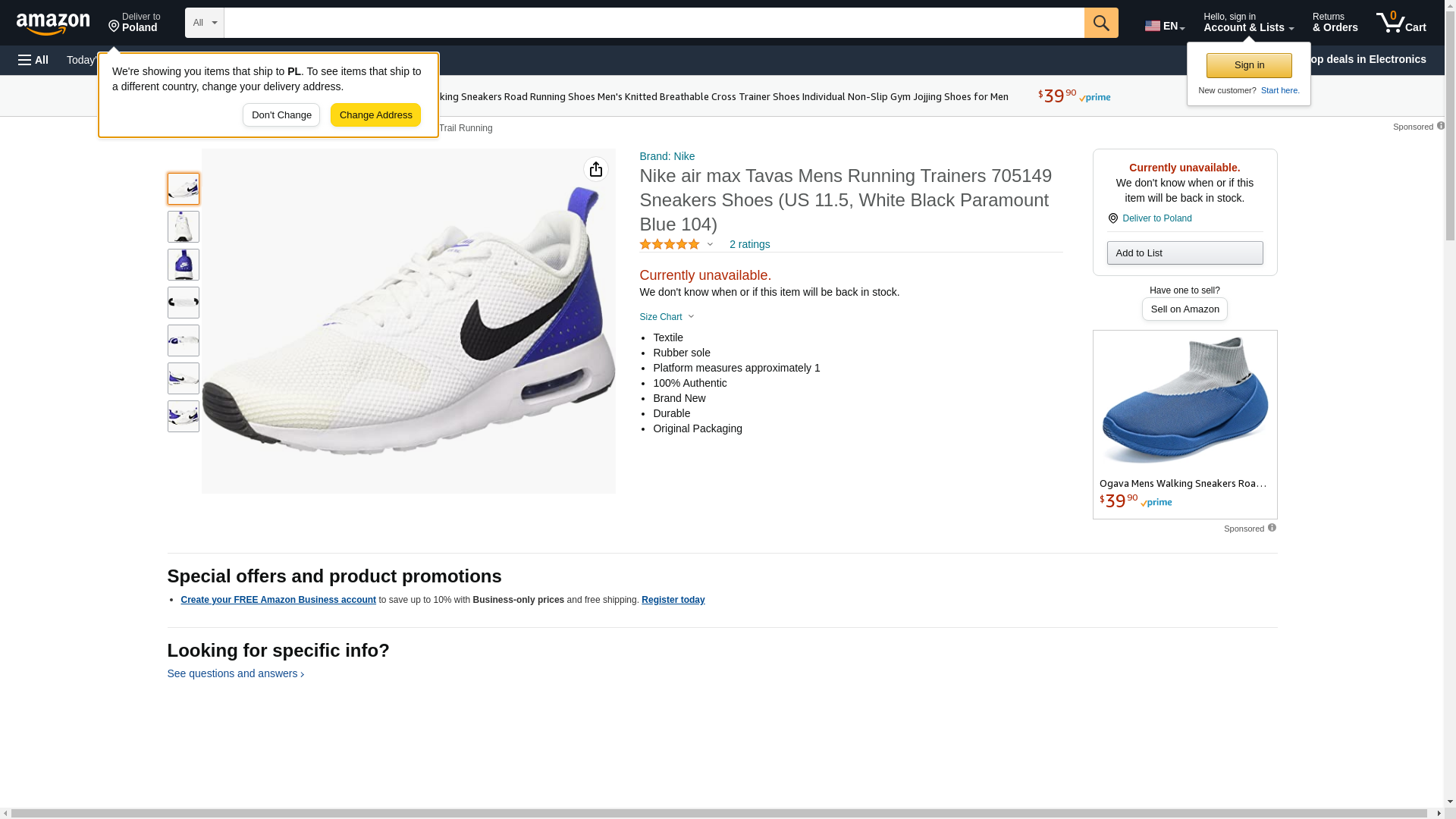Open the search category All dropdown
This screenshot has width=1456, height=819.
(x=204, y=23)
